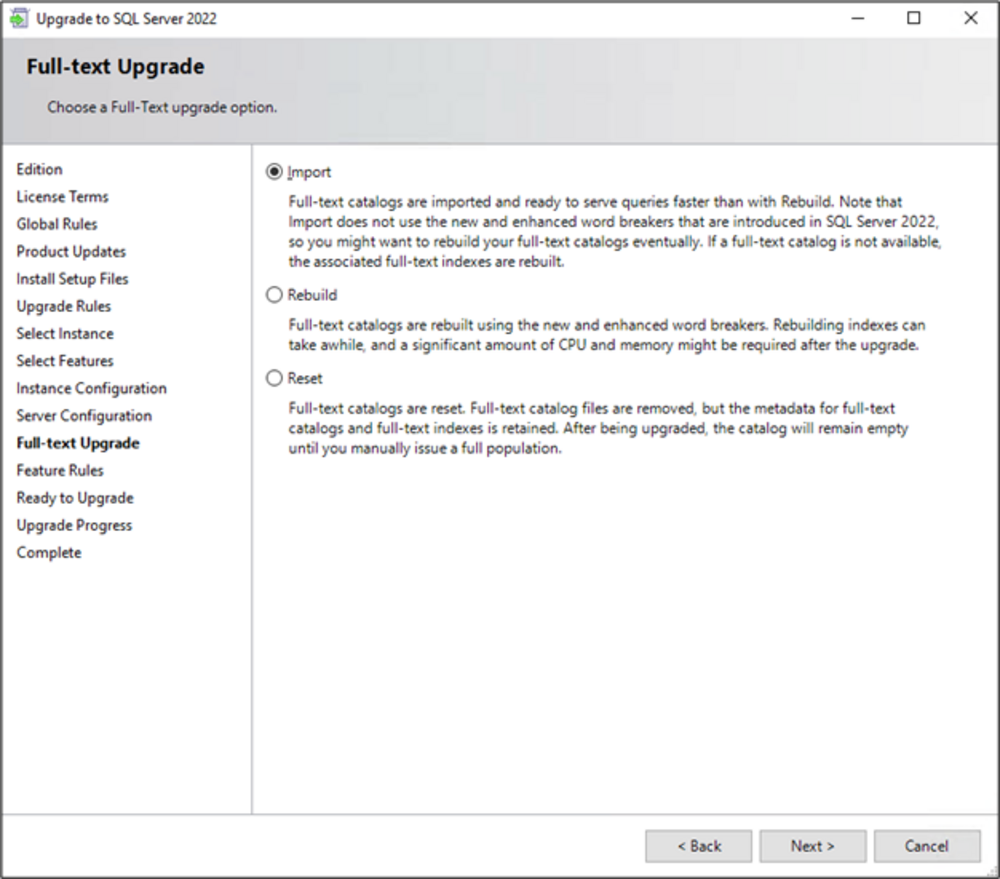Jump to Install Setup Files step
Screen dimensions: 1000x879
[72, 279]
